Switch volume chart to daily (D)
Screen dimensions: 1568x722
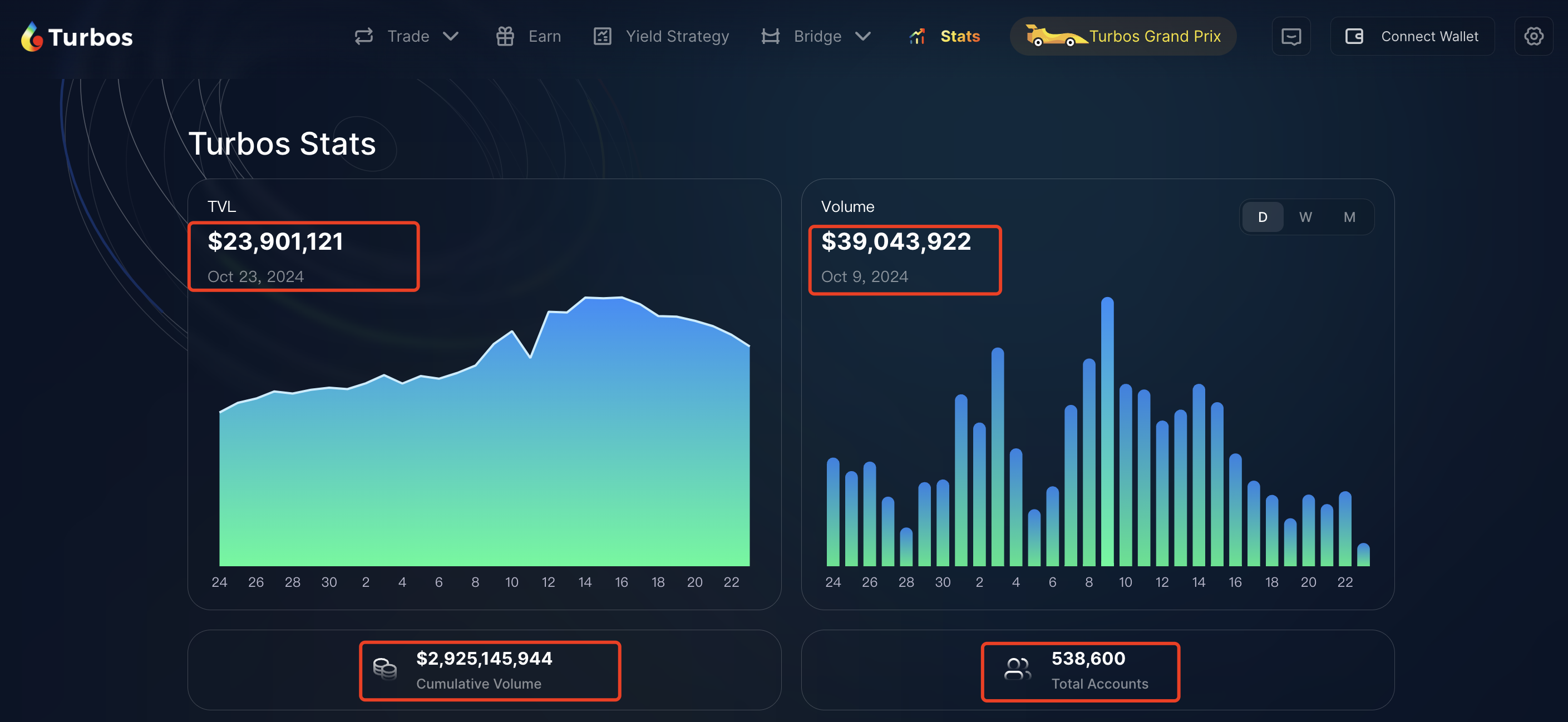tap(1262, 217)
